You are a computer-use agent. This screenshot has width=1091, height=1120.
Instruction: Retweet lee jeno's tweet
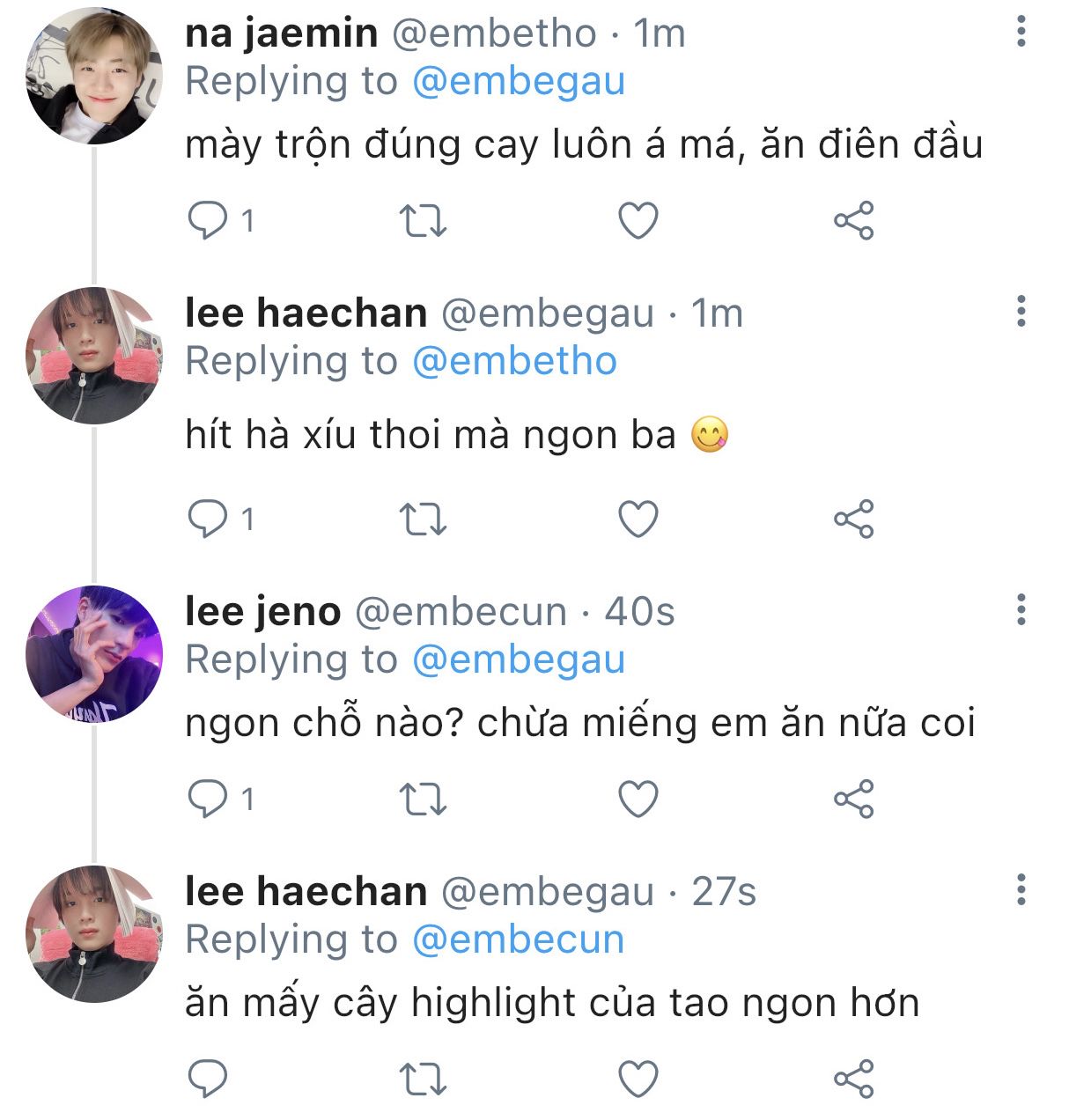point(424,799)
